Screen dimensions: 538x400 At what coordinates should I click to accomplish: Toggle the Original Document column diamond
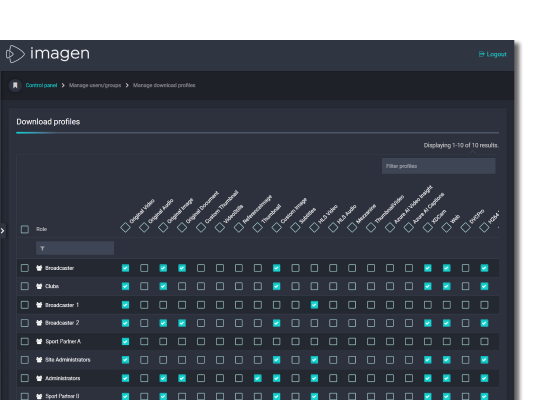[182, 227]
